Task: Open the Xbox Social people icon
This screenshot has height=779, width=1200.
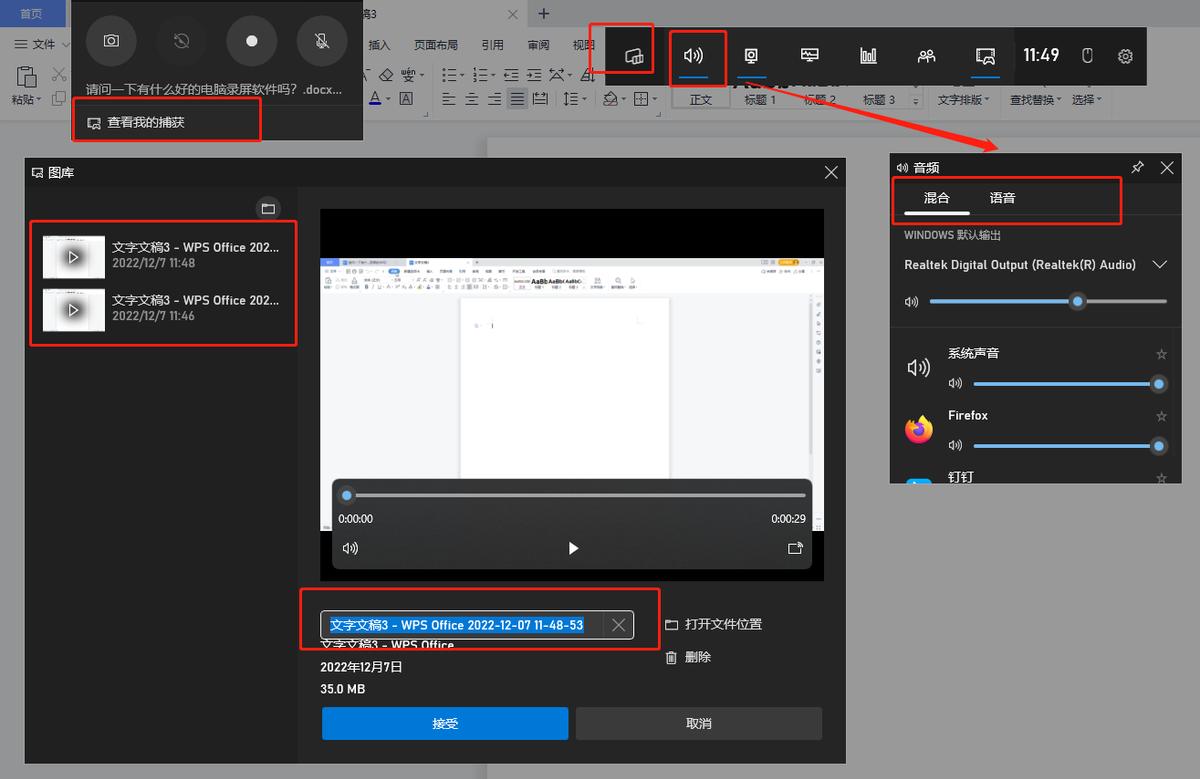Action: click(926, 56)
